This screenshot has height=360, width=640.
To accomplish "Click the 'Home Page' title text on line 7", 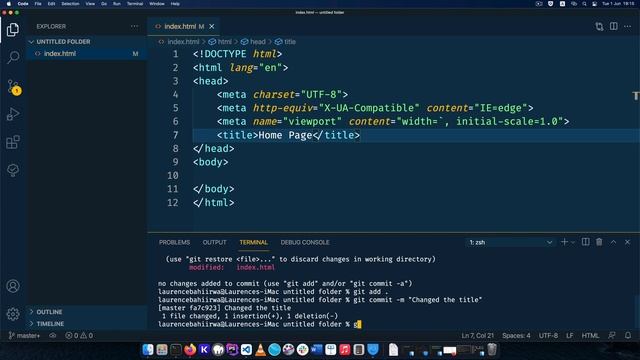I will [285, 135].
